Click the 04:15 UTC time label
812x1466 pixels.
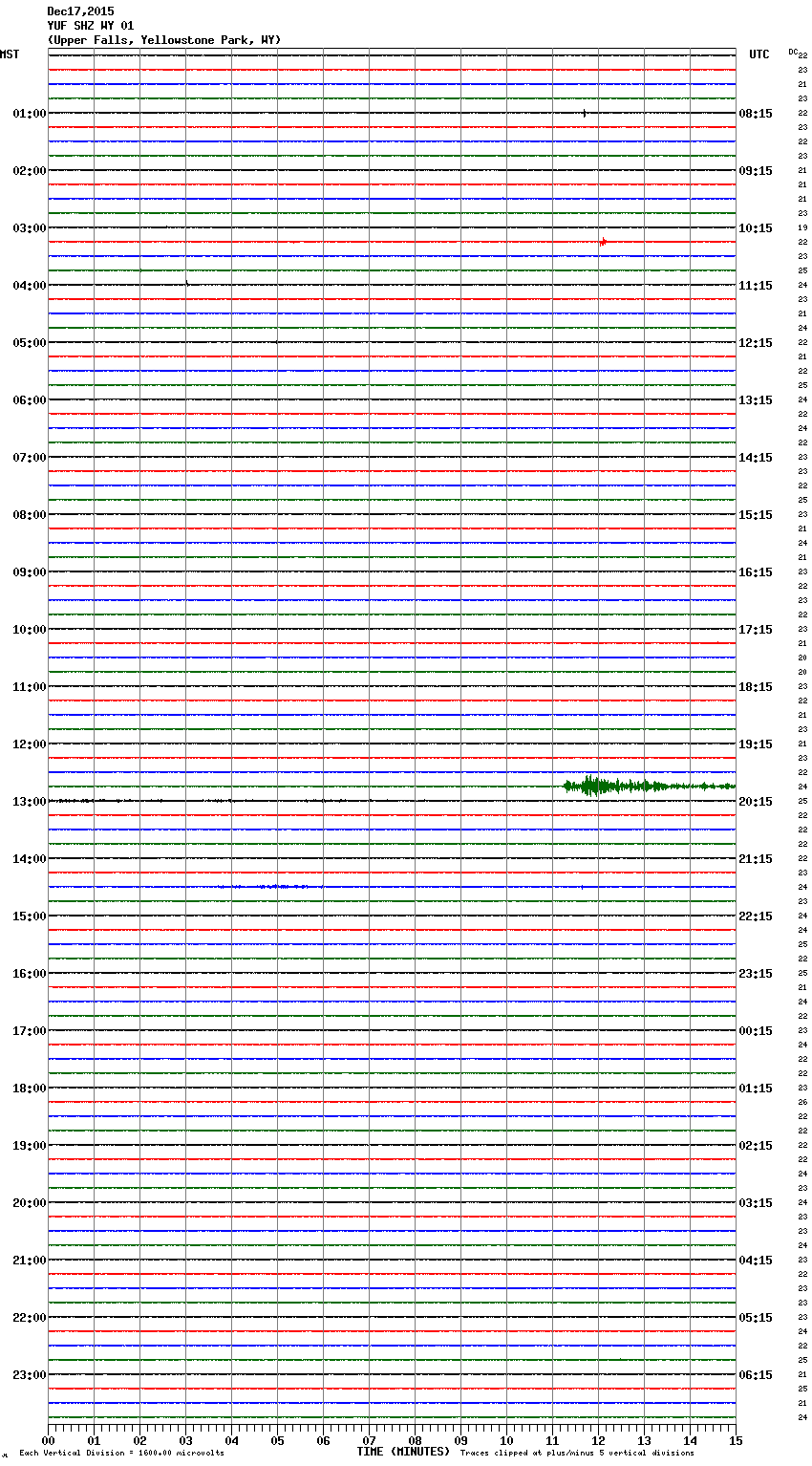click(x=756, y=1261)
